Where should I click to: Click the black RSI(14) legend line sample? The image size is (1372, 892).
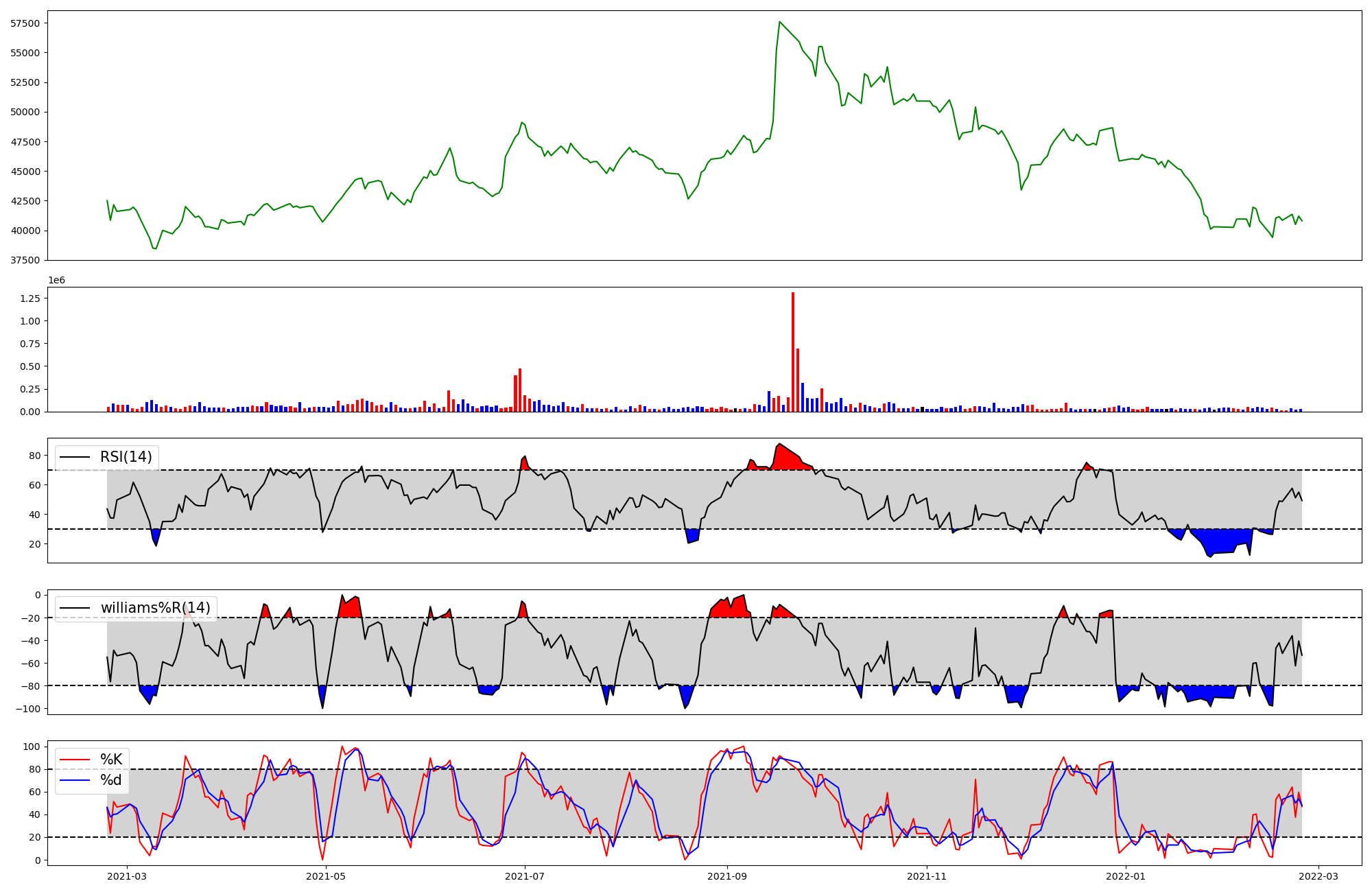75,457
